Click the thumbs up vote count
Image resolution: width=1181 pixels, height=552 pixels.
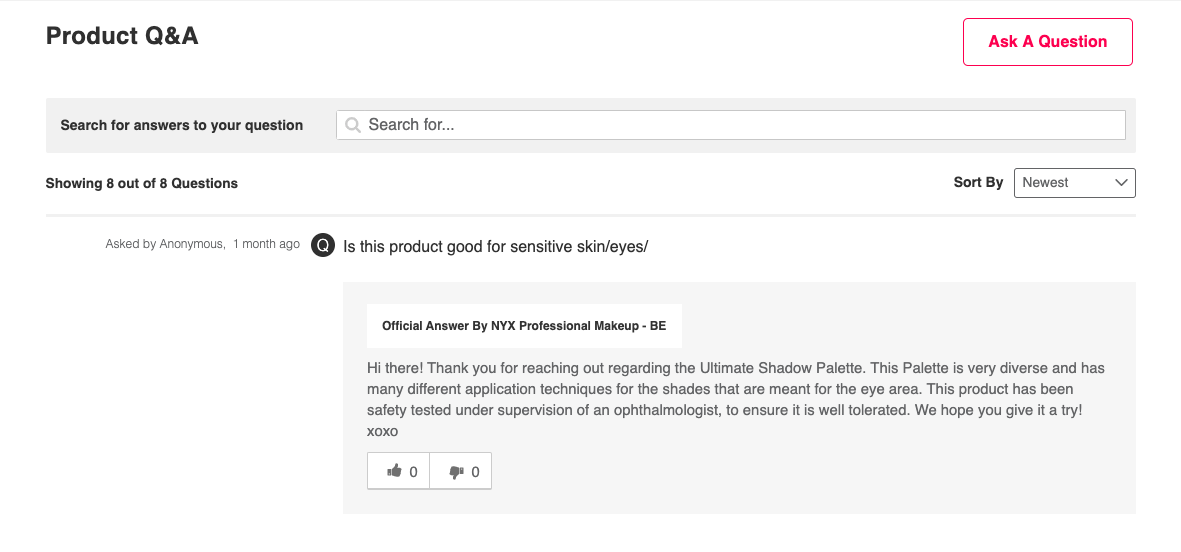point(414,472)
